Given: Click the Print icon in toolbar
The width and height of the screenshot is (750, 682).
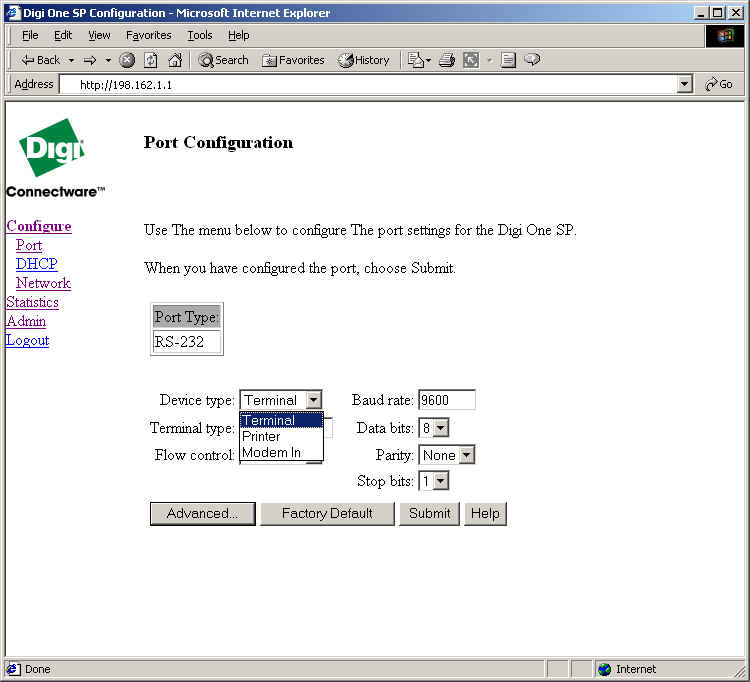Looking at the screenshot, I should [446, 60].
